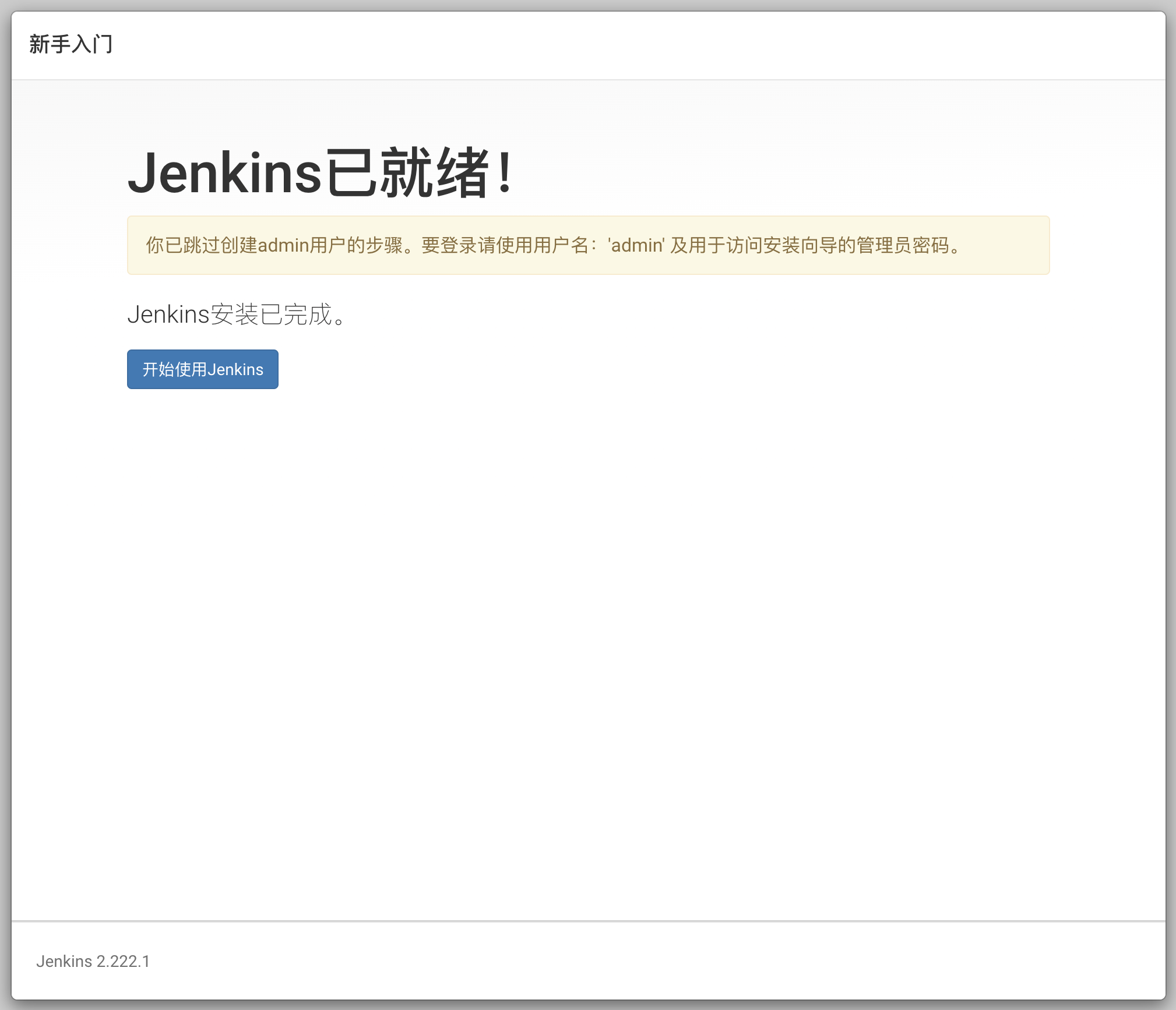Image resolution: width=1176 pixels, height=1010 pixels.
Task: Click the Jenkins 2.222.1 footer version text
Action: (x=93, y=961)
